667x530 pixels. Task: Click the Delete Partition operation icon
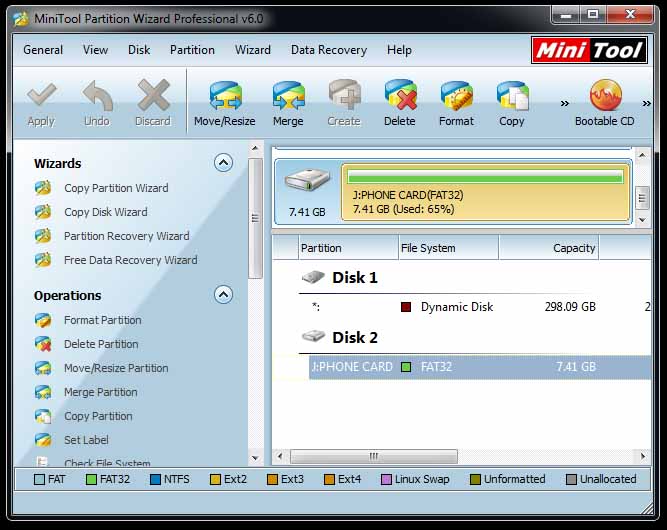43,344
